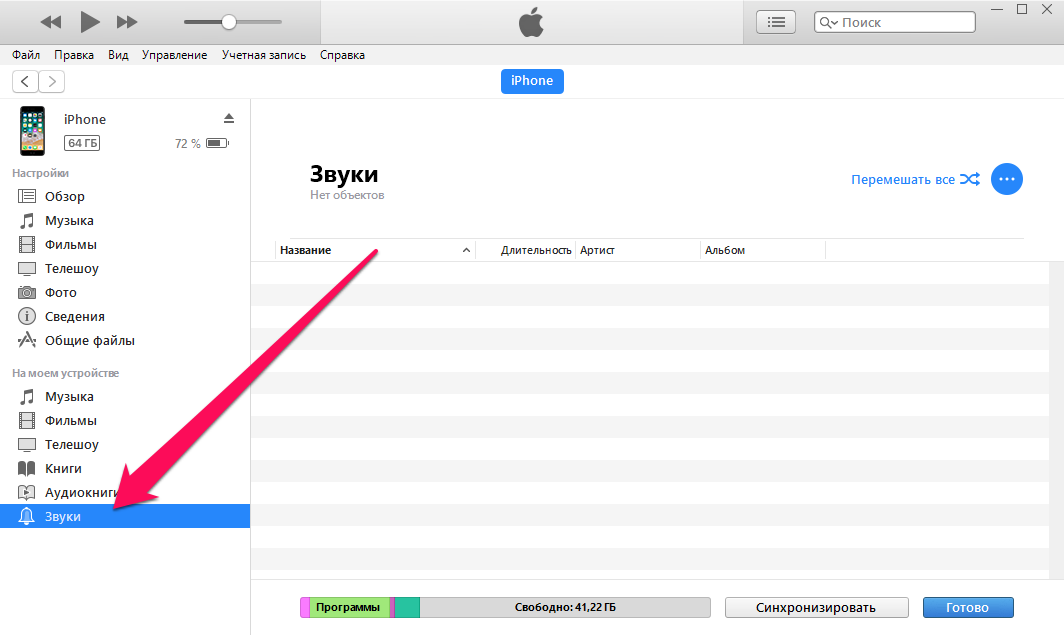
Task: Click Перемешать все shuffle link
Action: [x=902, y=180]
